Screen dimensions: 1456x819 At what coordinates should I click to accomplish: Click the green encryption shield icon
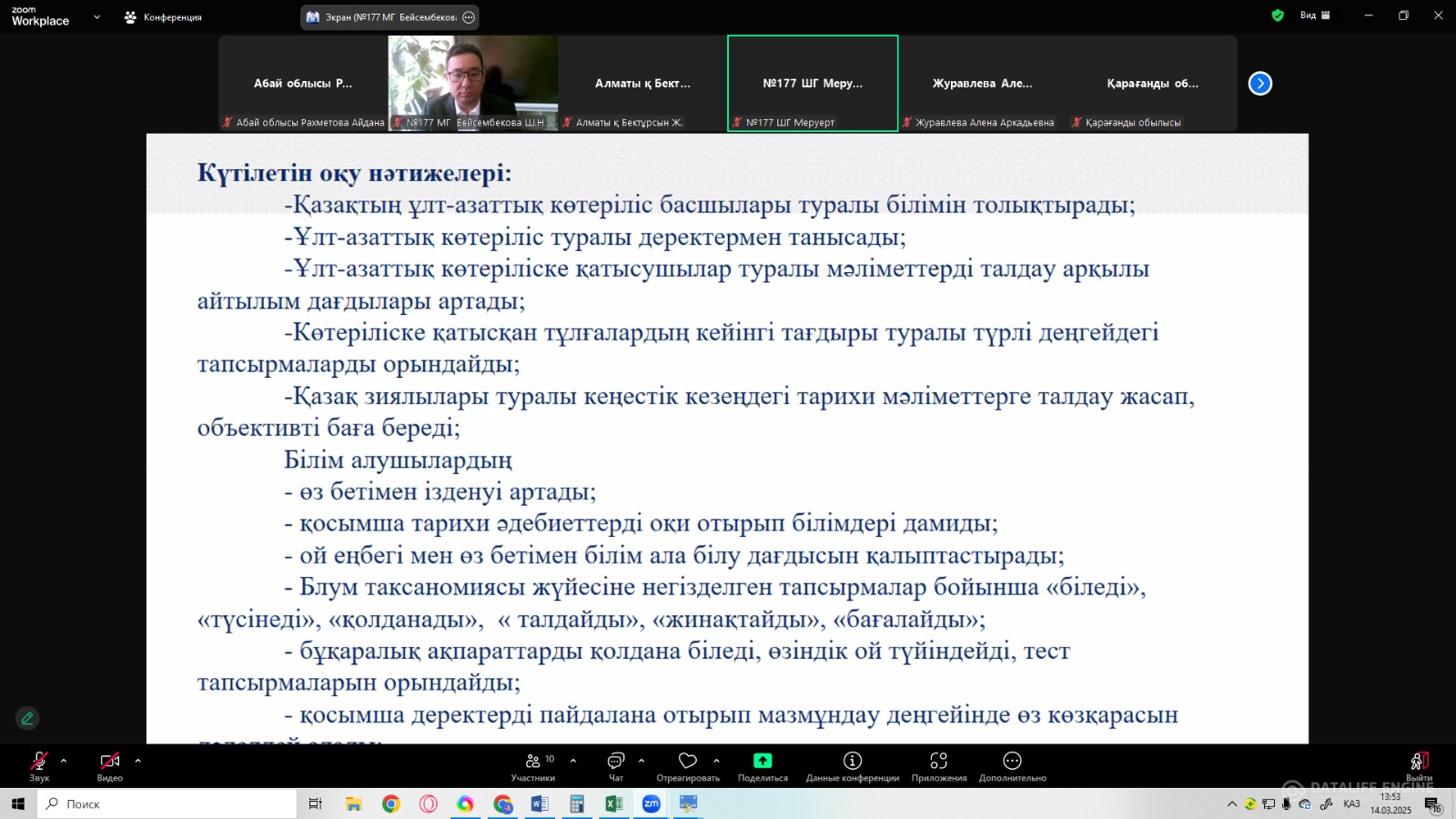click(x=1278, y=15)
